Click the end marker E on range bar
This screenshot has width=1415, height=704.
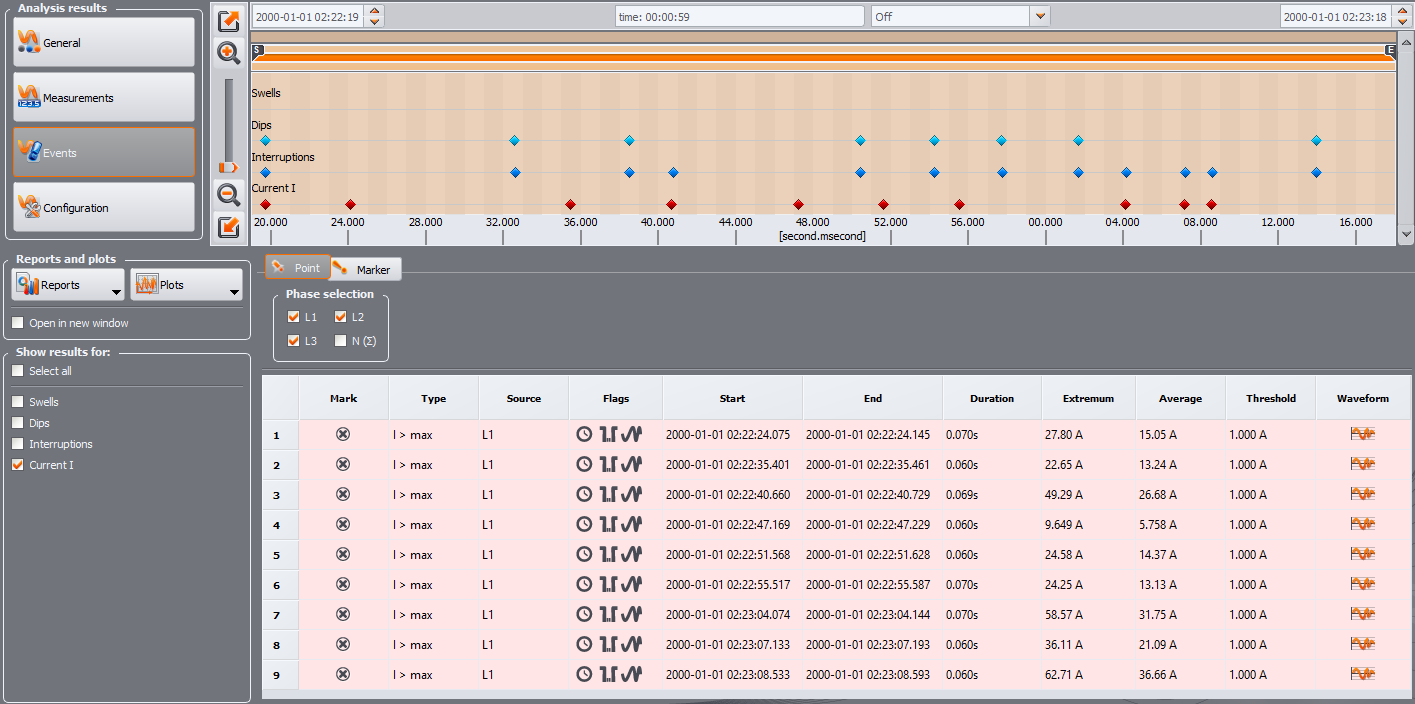click(x=1390, y=49)
